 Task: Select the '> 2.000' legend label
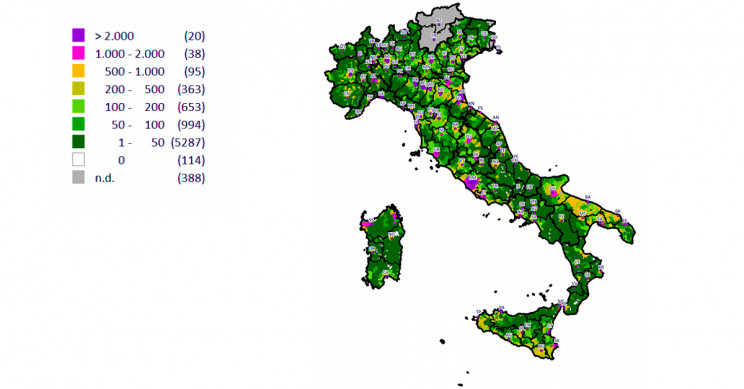[x=114, y=36]
